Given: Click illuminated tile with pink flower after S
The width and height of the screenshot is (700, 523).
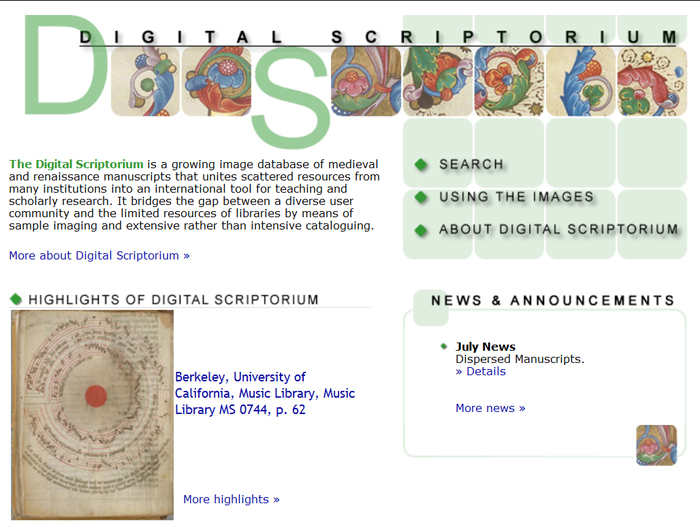Looking at the screenshot, I should pyautogui.click(x=366, y=82).
